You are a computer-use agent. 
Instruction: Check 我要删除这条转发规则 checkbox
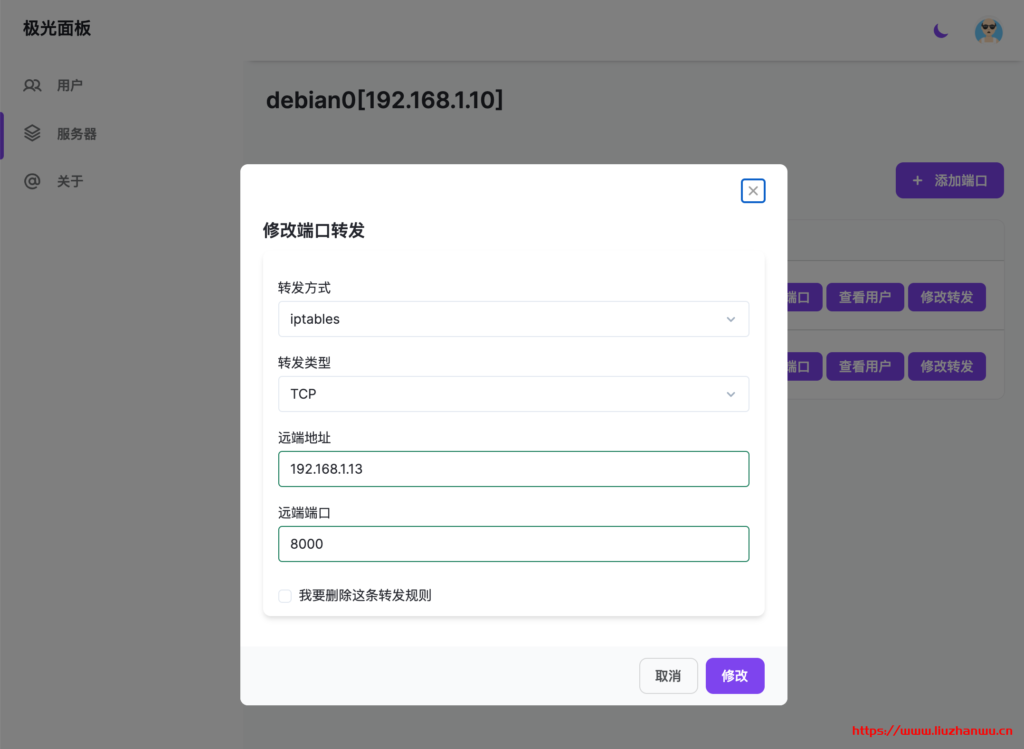pyautogui.click(x=285, y=596)
